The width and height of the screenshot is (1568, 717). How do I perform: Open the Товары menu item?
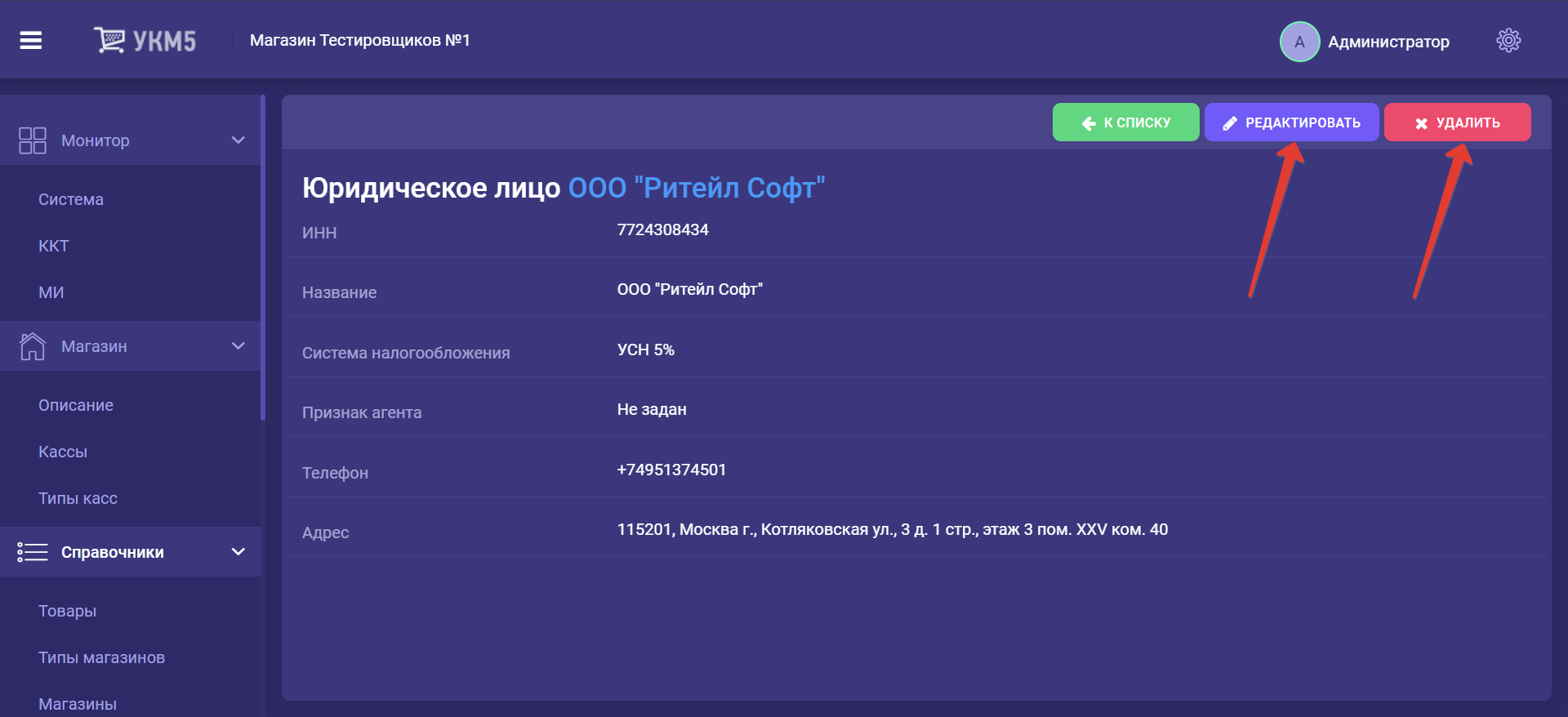67,611
